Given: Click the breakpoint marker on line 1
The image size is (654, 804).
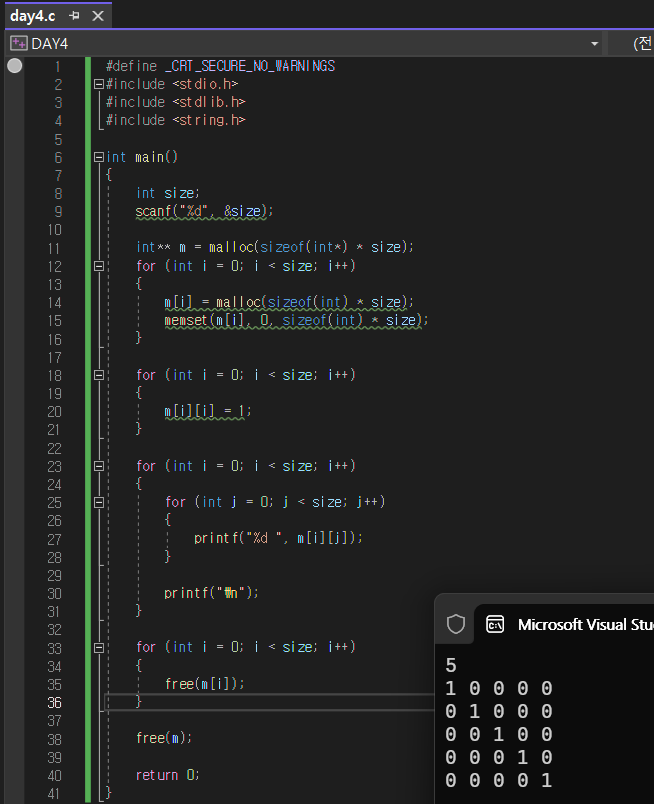Looking at the screenshot, I should (x=15, y=66).
